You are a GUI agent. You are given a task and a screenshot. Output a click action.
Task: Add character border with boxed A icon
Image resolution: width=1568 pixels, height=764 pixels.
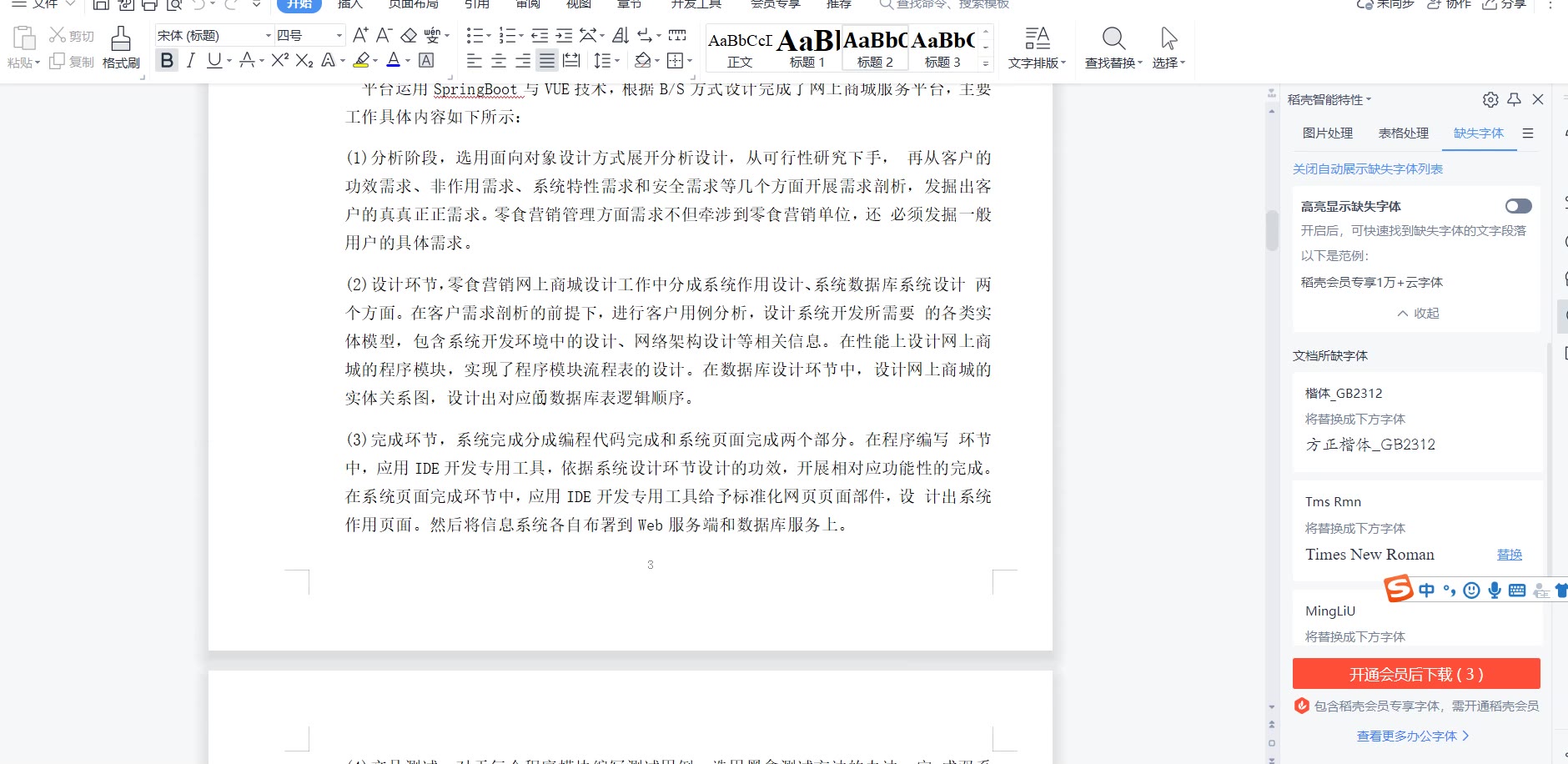tap(426, 60)
